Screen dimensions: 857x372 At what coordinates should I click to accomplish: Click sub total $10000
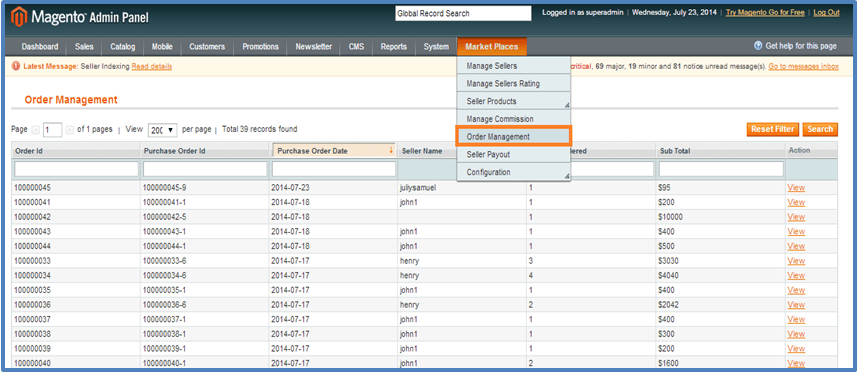click(x=671, y=217)
